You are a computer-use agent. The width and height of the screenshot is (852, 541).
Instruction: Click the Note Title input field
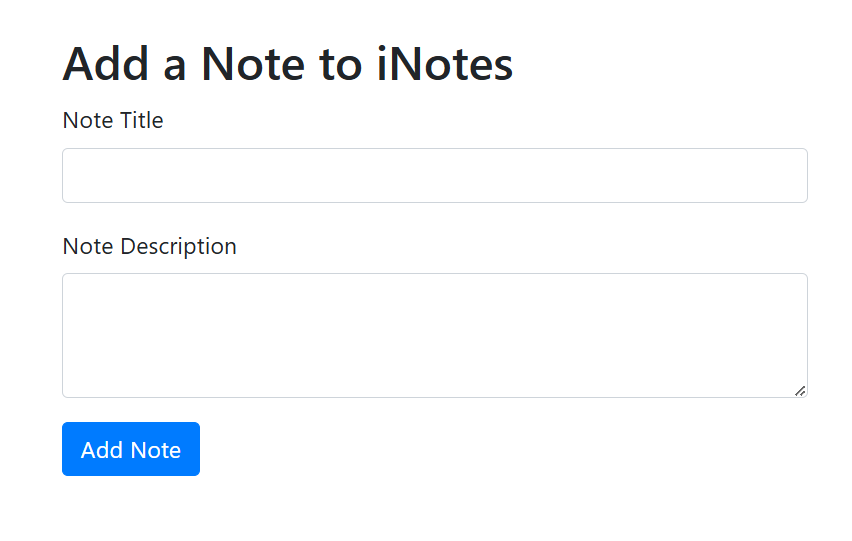(x=434, y=176)
